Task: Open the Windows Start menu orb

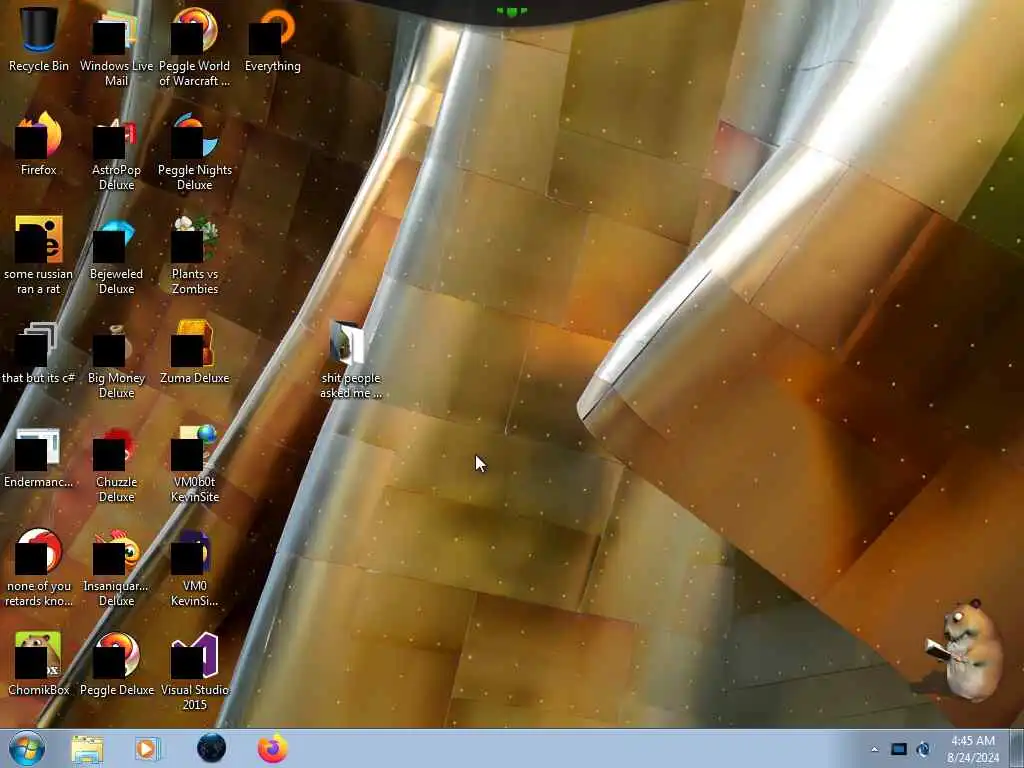Action: click(x=27, y=748)
